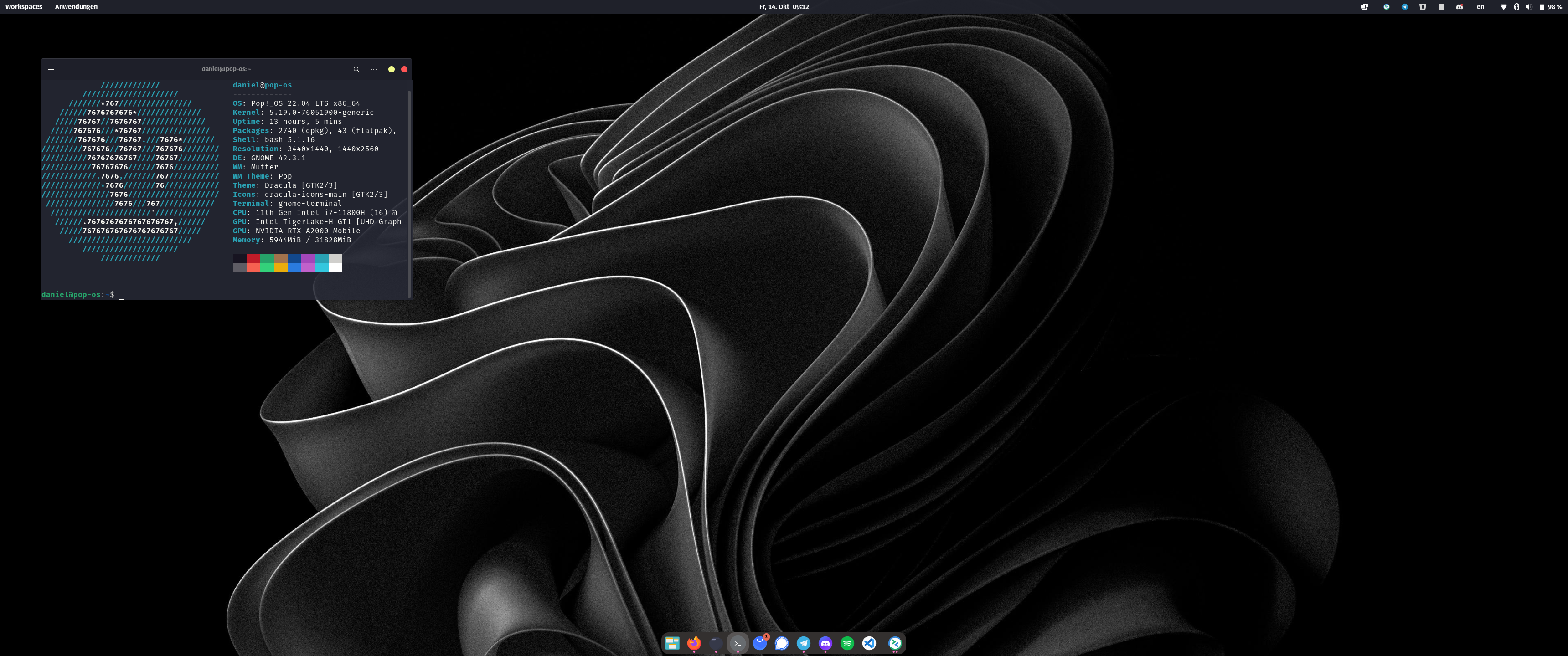Image resolution: width=1568 pixels, height=656 pixels.
Task: Toggle Wi-Fi using the top bar icon
Action: tap(1504, 7)
